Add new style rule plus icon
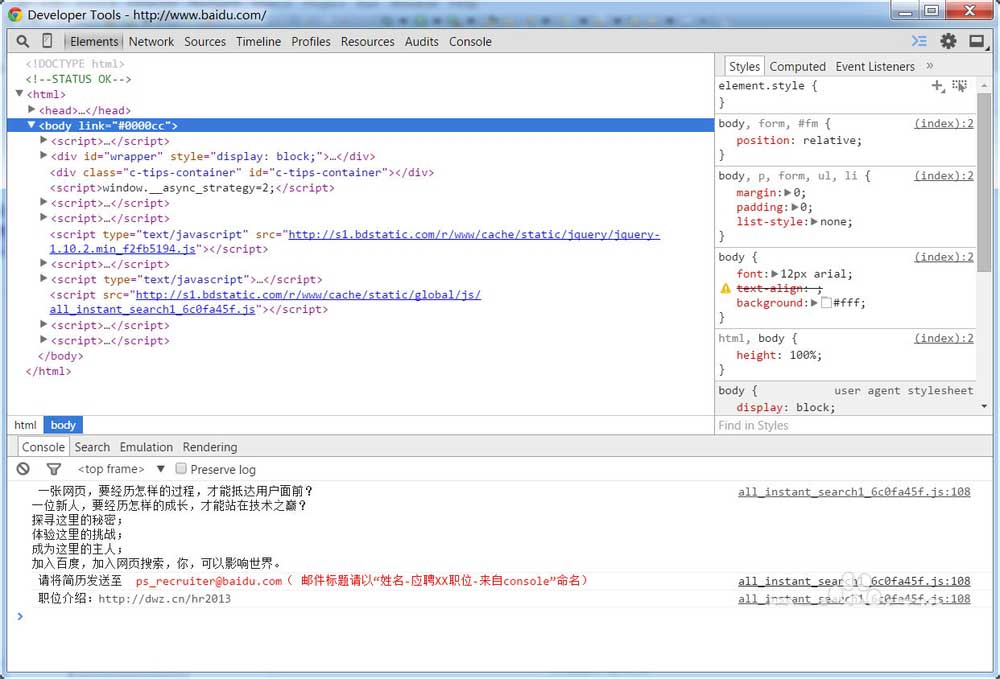Image resolution: width=1000 pixels, height=679 pixels. [x=938, y=85]
